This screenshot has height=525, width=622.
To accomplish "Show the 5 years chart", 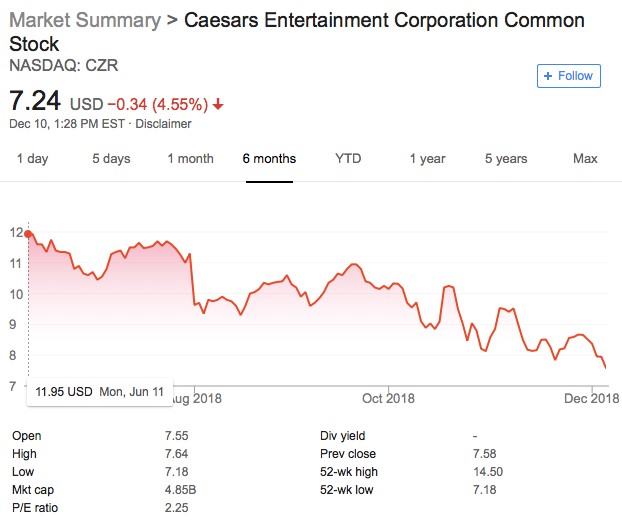I will 506,159.
